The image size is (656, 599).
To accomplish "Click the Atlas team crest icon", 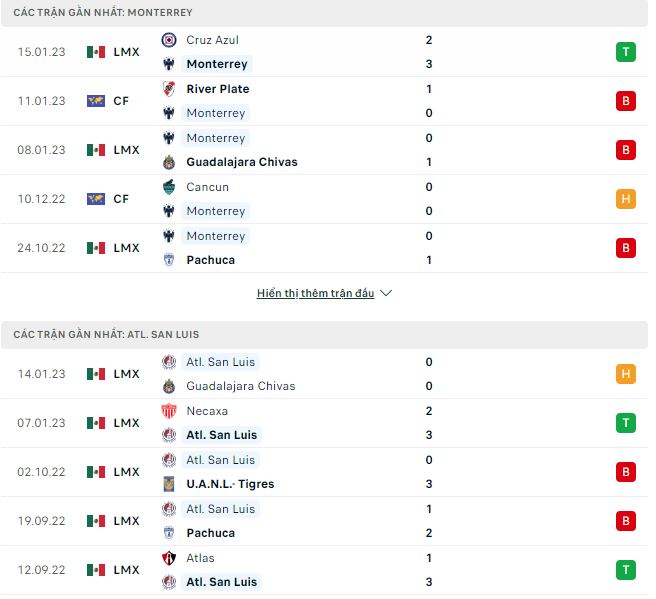I will (x=169, y=558).
